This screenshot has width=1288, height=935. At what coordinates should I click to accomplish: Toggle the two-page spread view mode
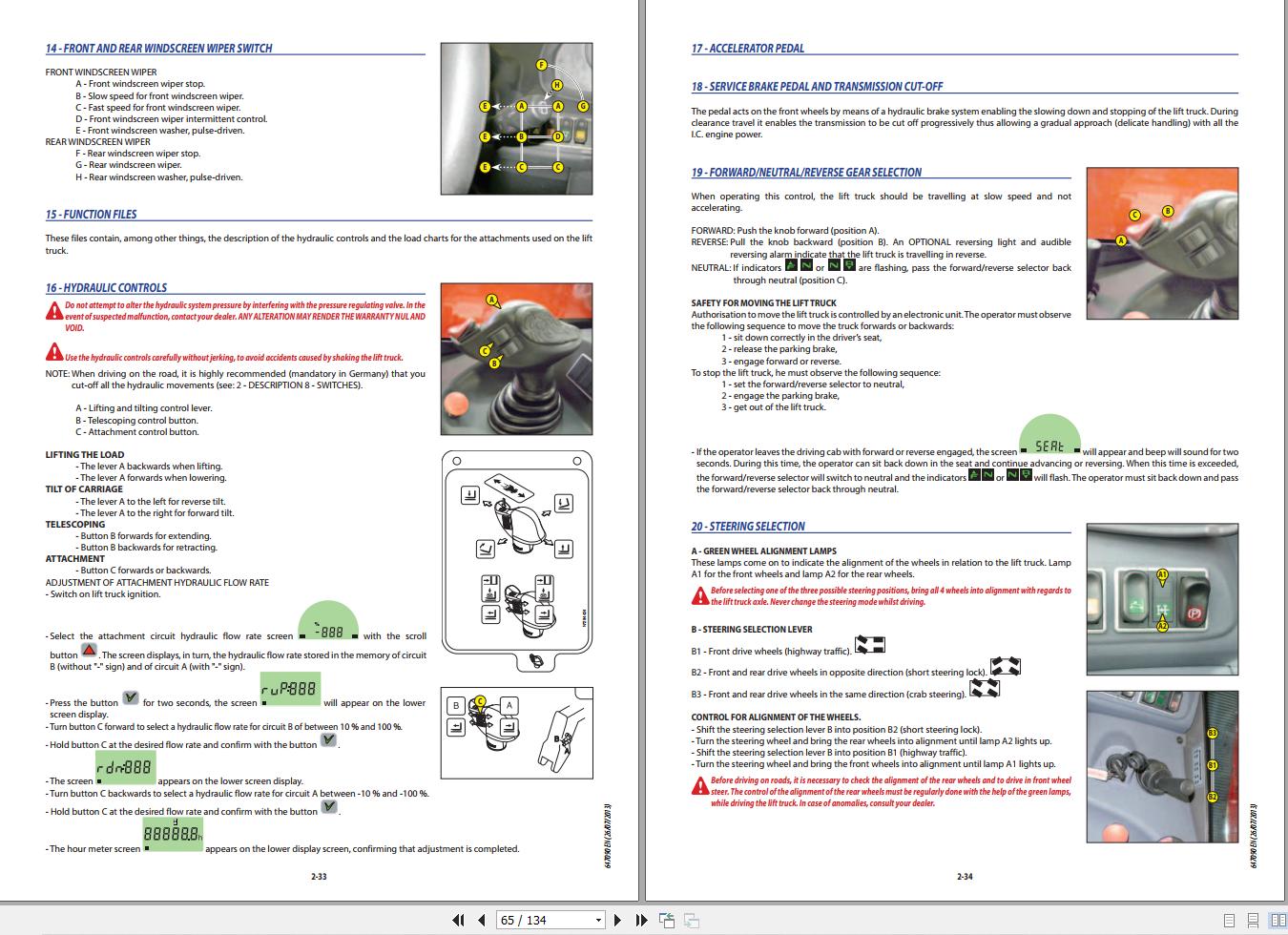pos(1277,920)
